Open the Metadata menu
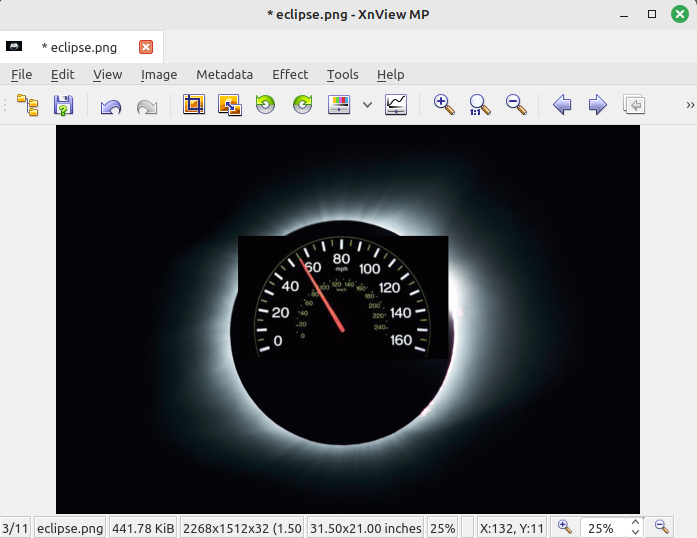Viewport: 697px width, 538px height. [224, 74]
